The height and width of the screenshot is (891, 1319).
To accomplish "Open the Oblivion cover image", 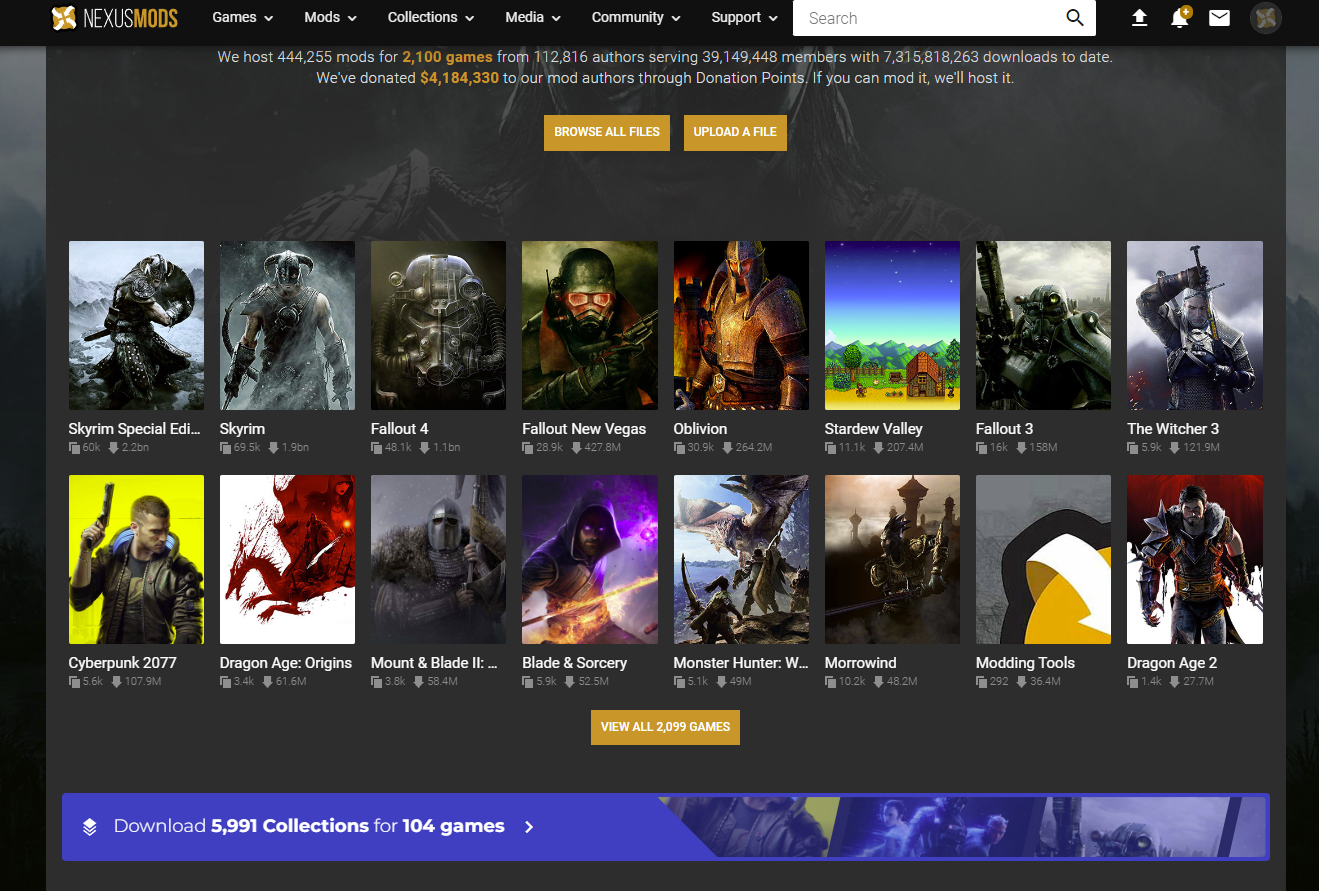I will 741,325.
